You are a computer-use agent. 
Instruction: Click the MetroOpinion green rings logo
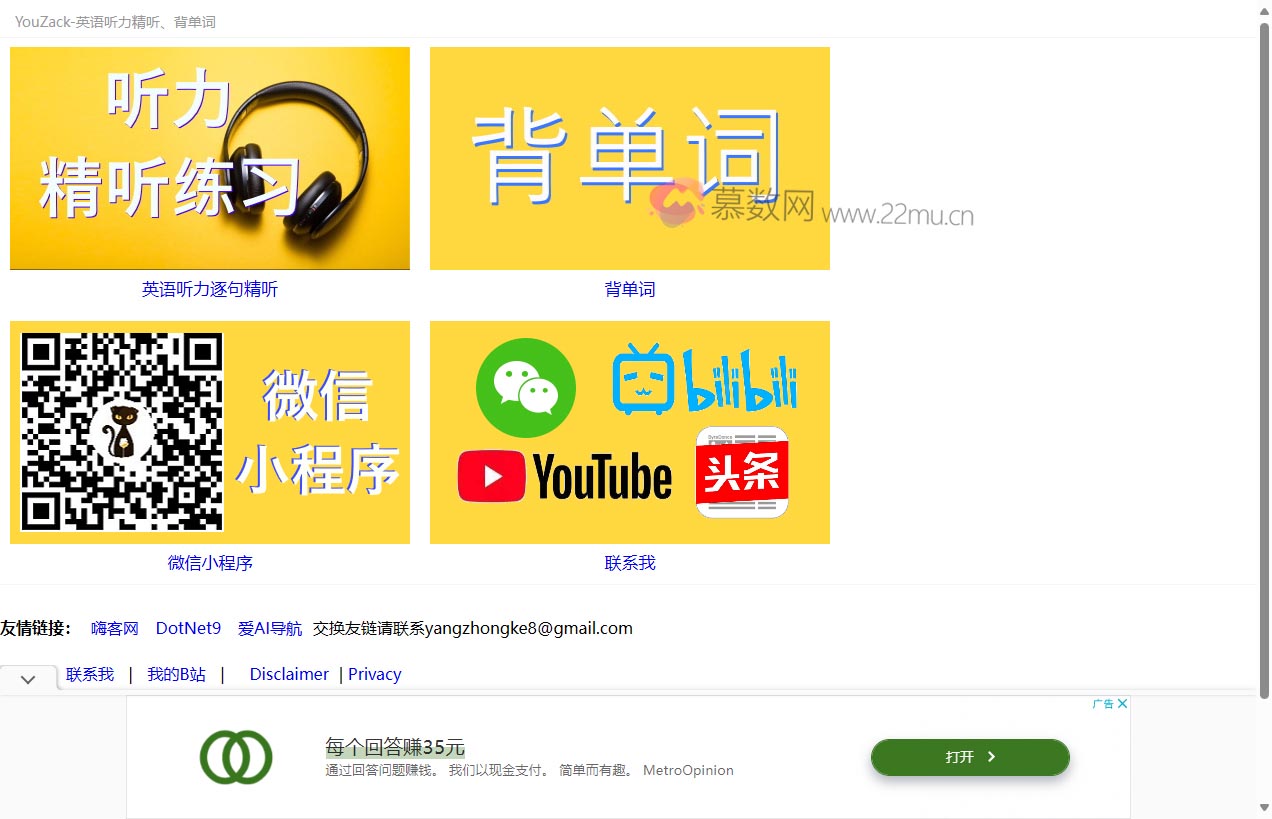tap(236, 757)
